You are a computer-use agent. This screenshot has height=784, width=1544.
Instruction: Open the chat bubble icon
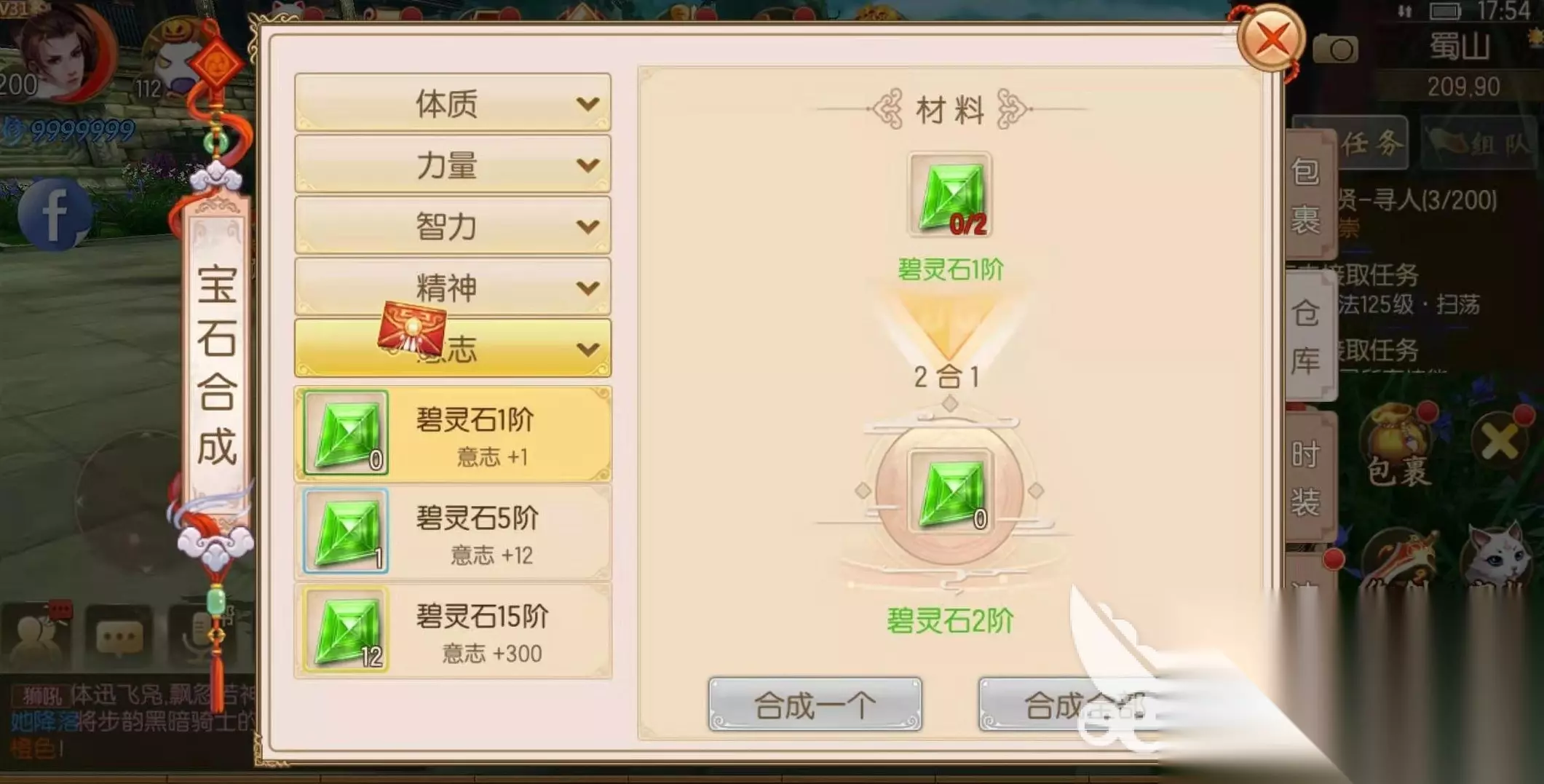pyautogui.click(x=119, y=638)
